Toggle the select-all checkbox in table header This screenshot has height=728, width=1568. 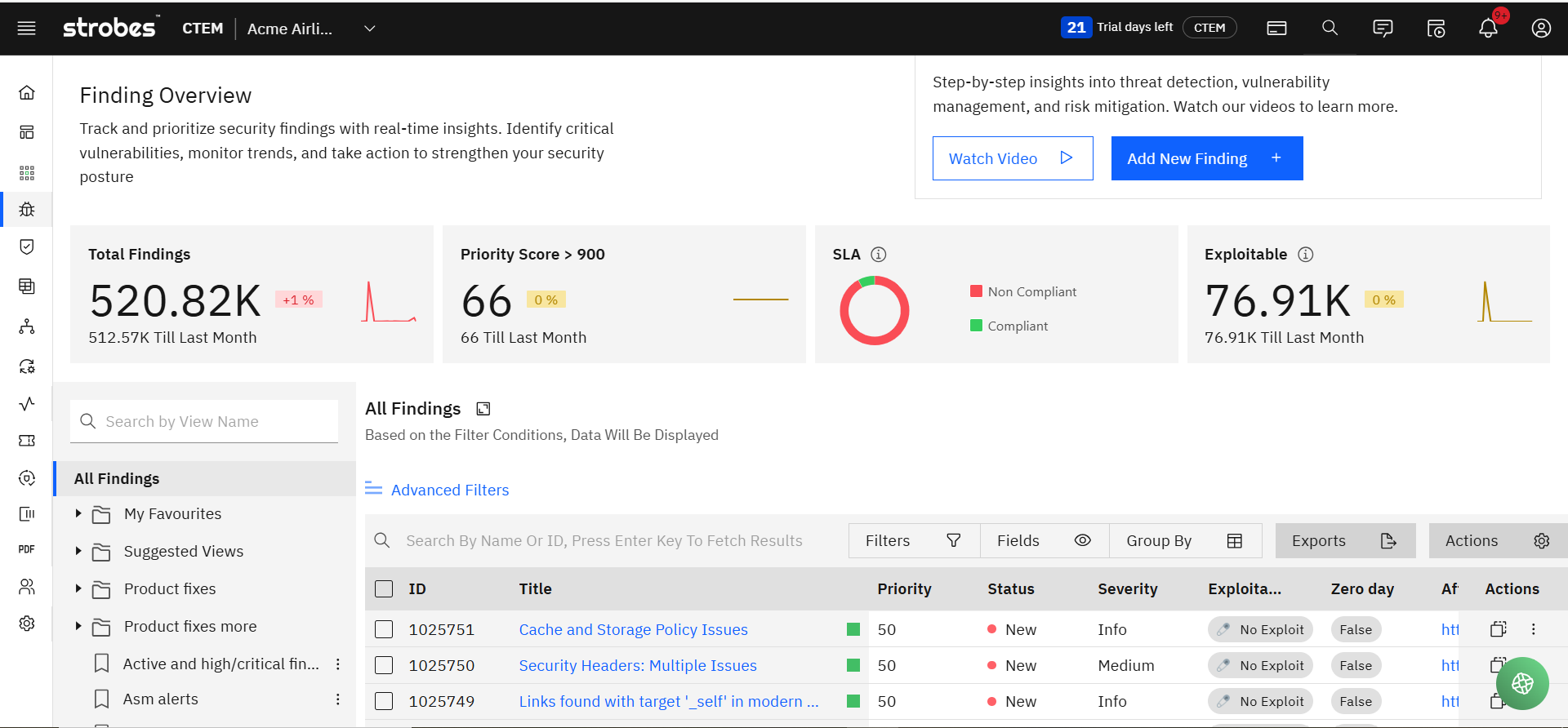click(x=384, y=588)
